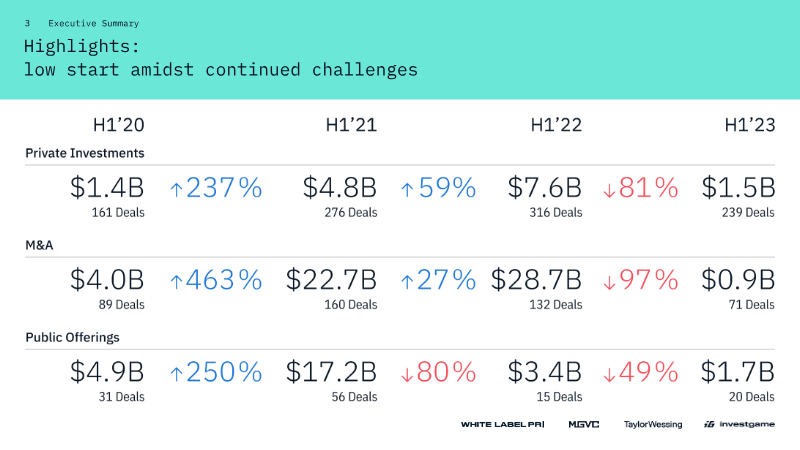Click the up arrow beside 237%

(x=177, y=188)
